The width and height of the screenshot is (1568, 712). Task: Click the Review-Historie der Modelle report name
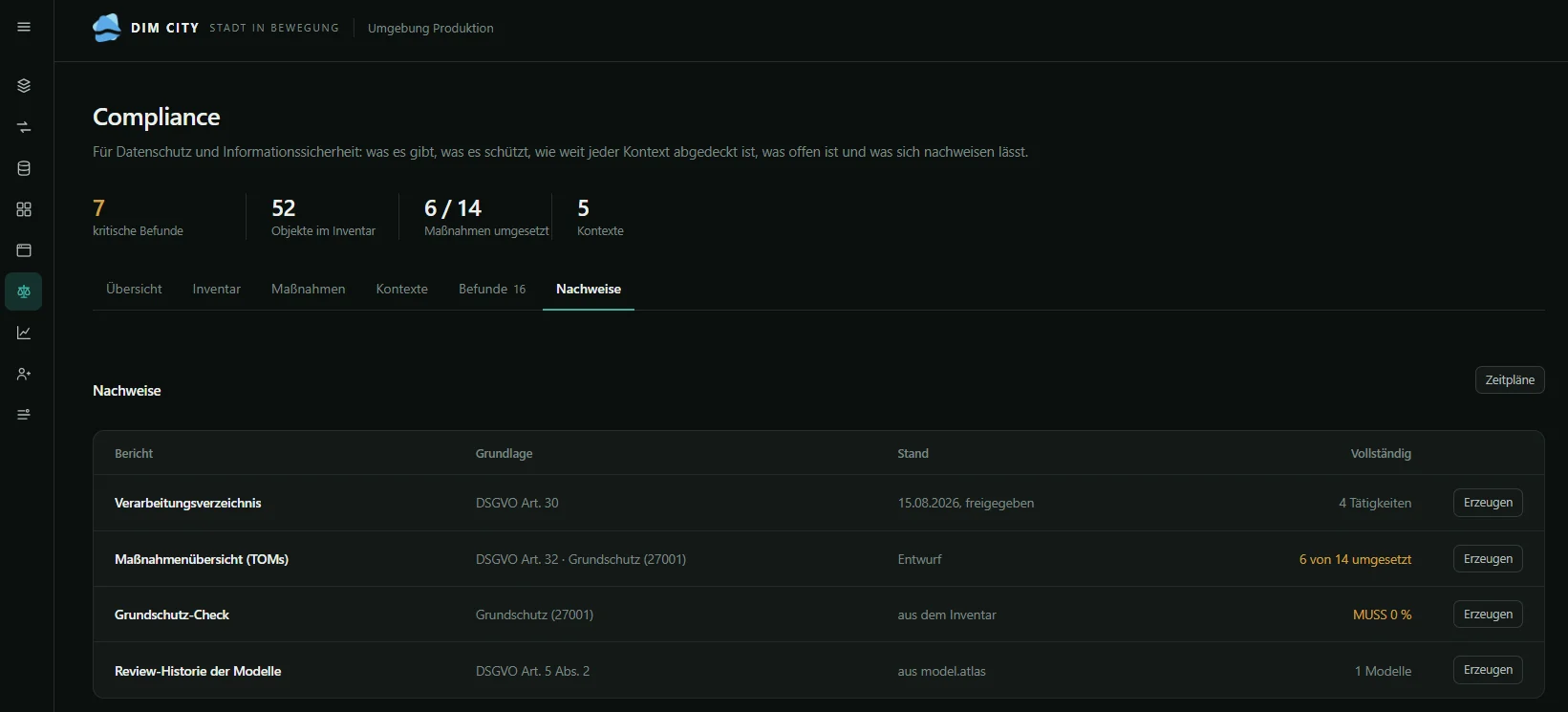198,671
